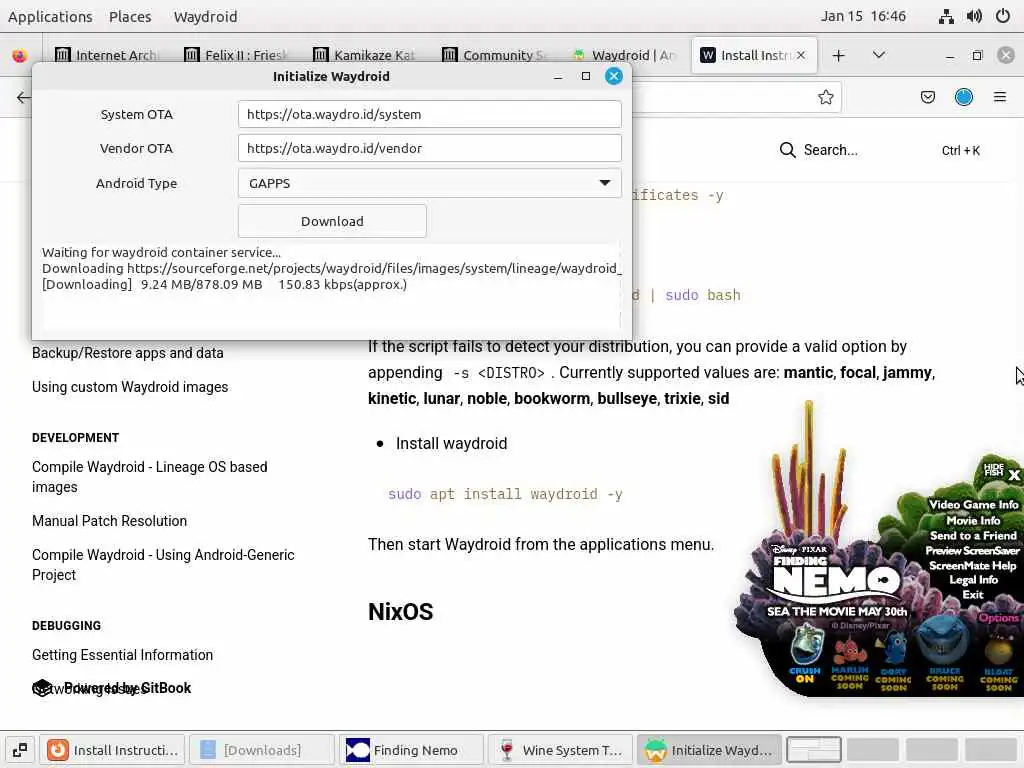
Task: Open Compile Waydroid - Using Android-Generic Project
Action: click(x=163, y=565)
